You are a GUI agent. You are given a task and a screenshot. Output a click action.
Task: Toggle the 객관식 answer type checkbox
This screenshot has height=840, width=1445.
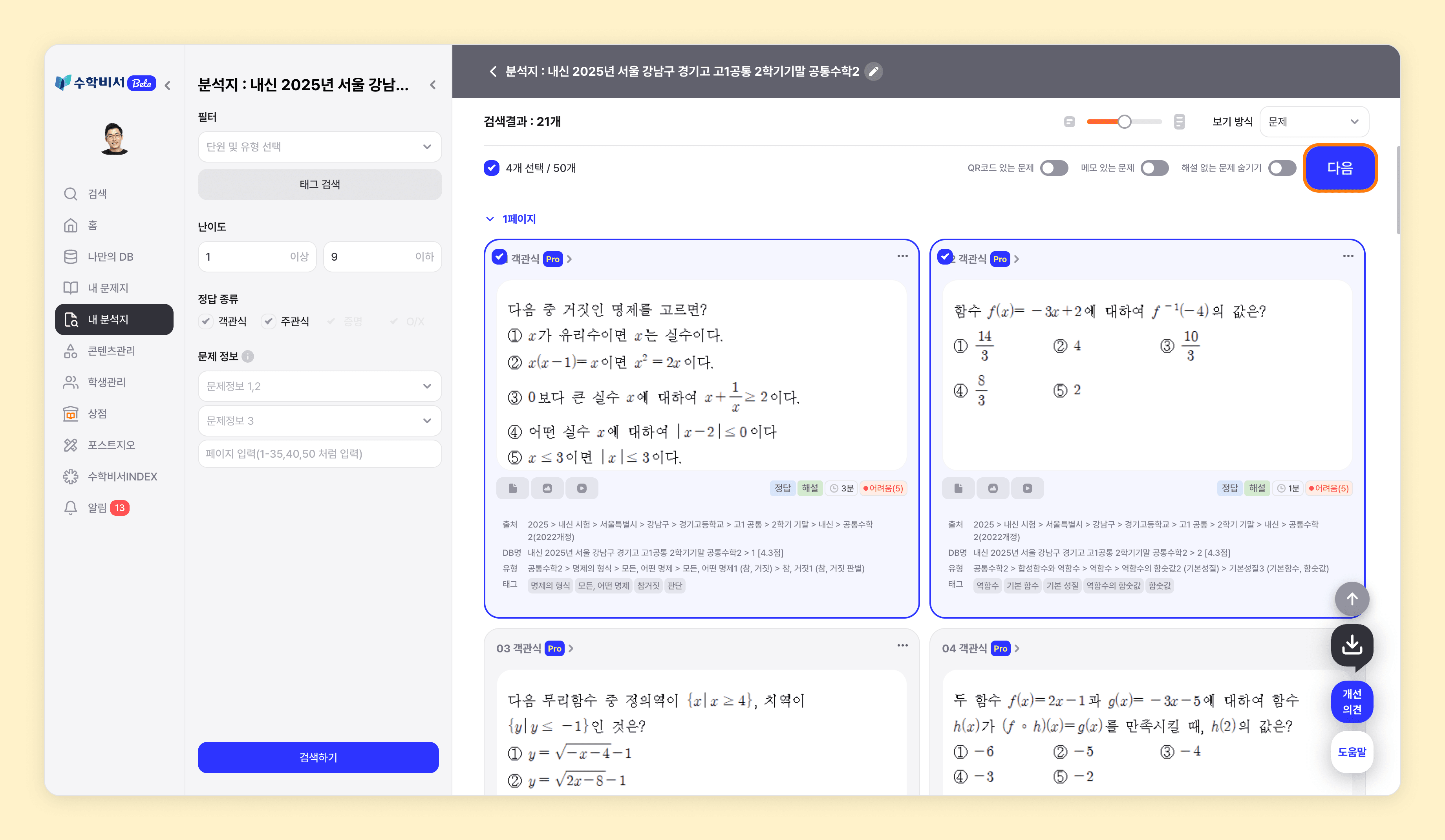pos(206,321)
